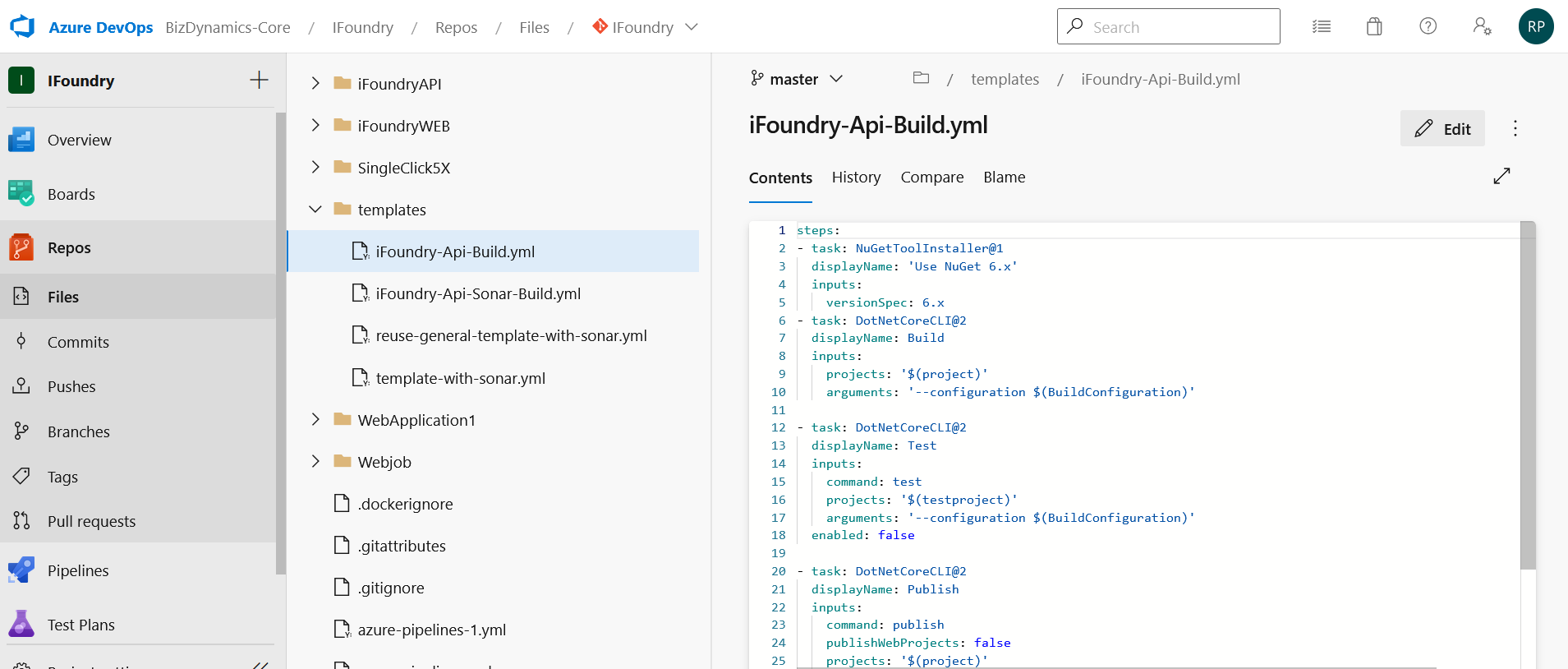Expand the WebApplication1 folder chevron
Screen dimensions: 1568x669
point(315,419)
